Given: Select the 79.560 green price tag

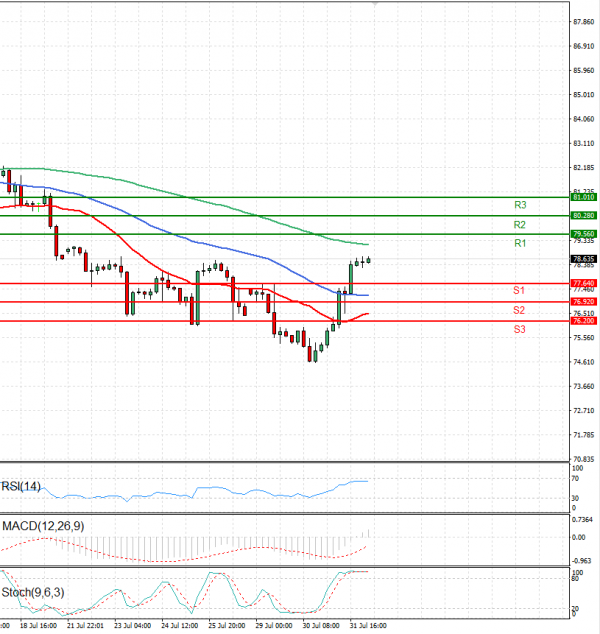Looking at the screenshot, I should (x=583, y=234).
